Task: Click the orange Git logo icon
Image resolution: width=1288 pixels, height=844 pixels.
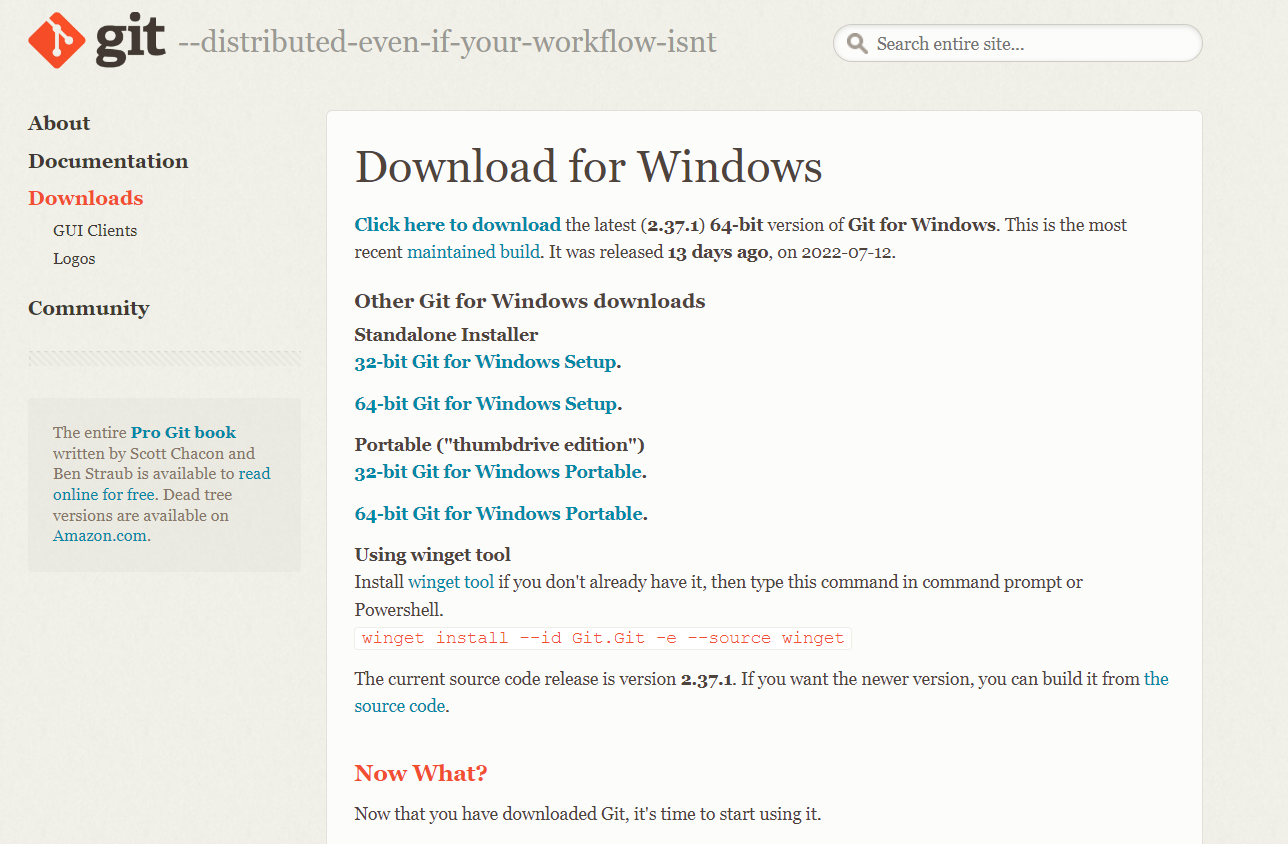Action: [56, 40]
